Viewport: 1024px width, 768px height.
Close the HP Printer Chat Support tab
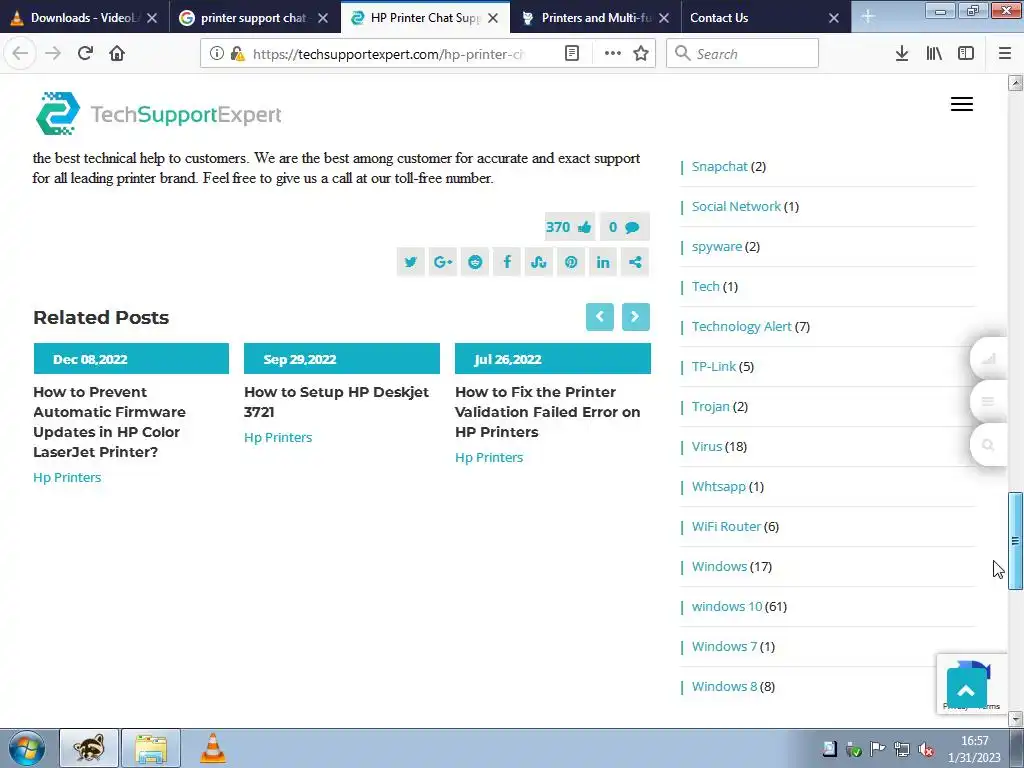tap(493, 18)
